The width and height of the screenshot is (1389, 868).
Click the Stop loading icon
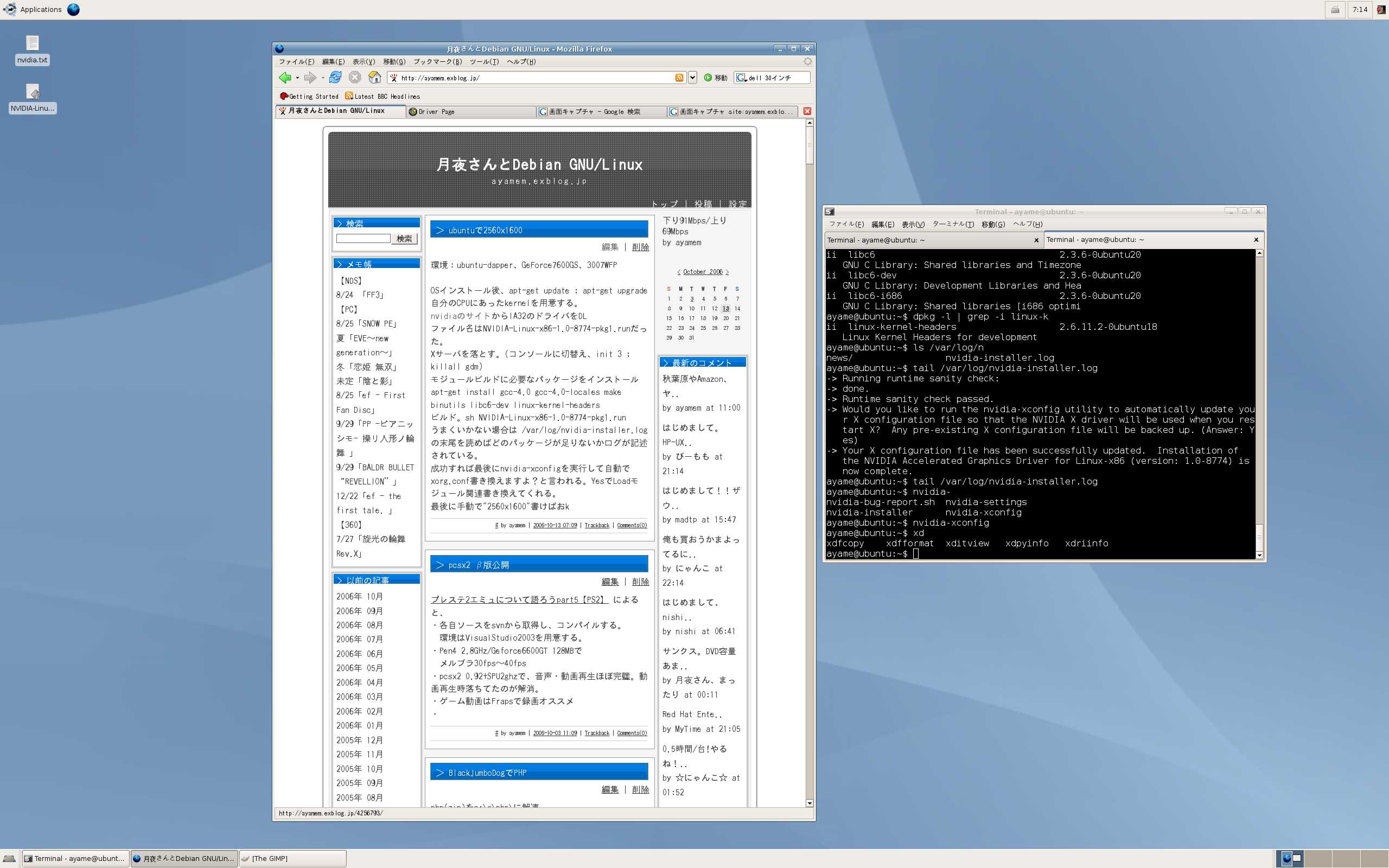[x=355, y=78]
